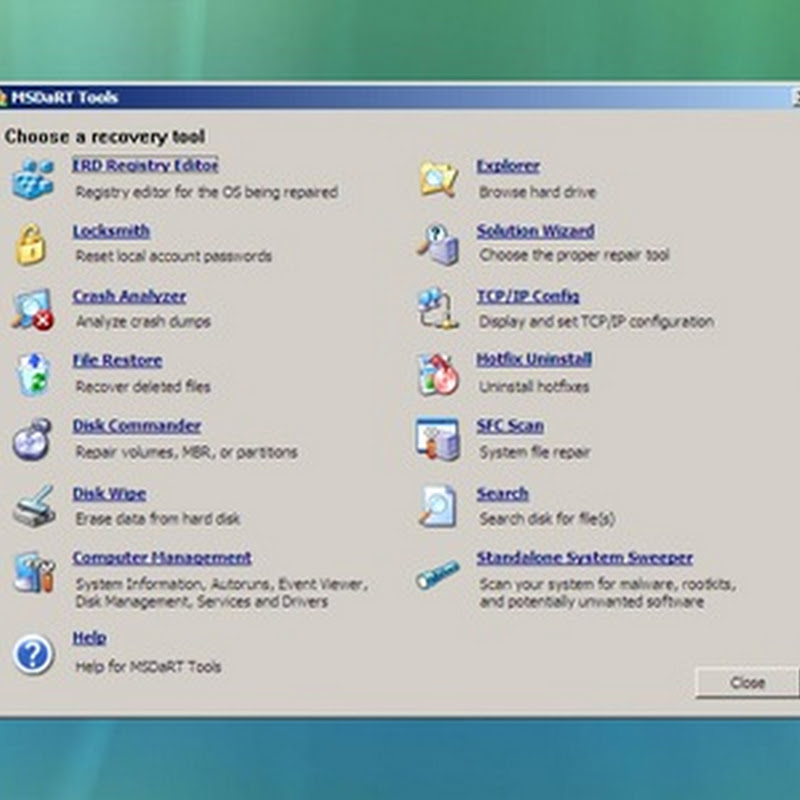Click the Crash Analyzer icon
The image size is (800, 800).
tap(33, 309)
